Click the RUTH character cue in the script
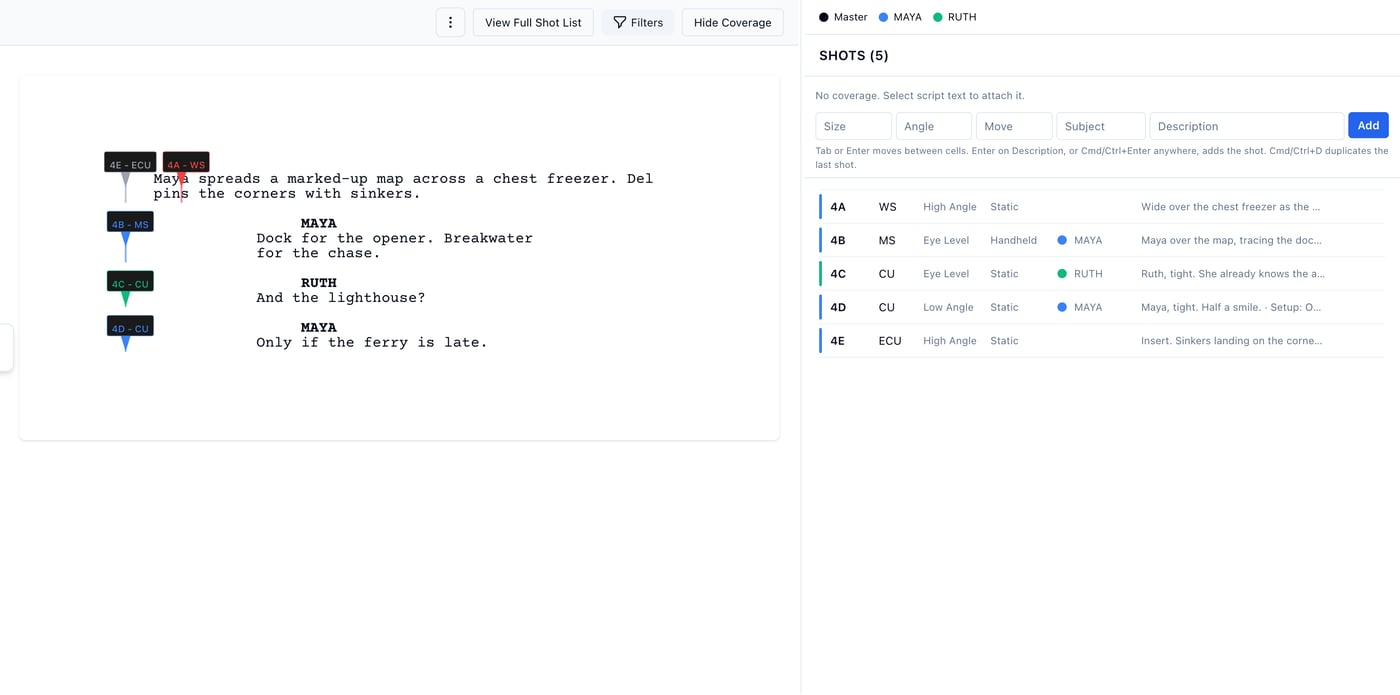The image size is (1400, 695). pyautogui.click(x=319, y=283)
